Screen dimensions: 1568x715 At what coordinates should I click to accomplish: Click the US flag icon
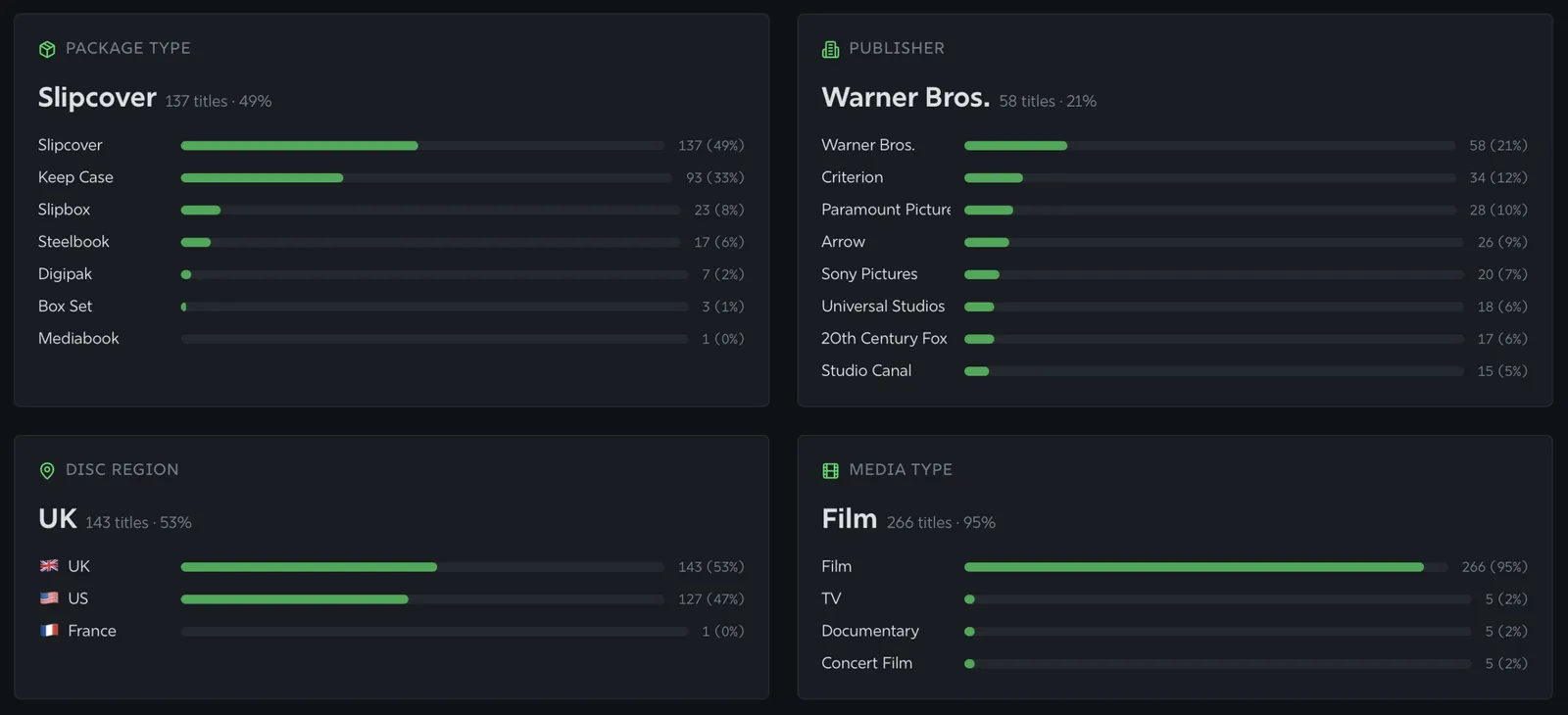[x=49, y=598]
